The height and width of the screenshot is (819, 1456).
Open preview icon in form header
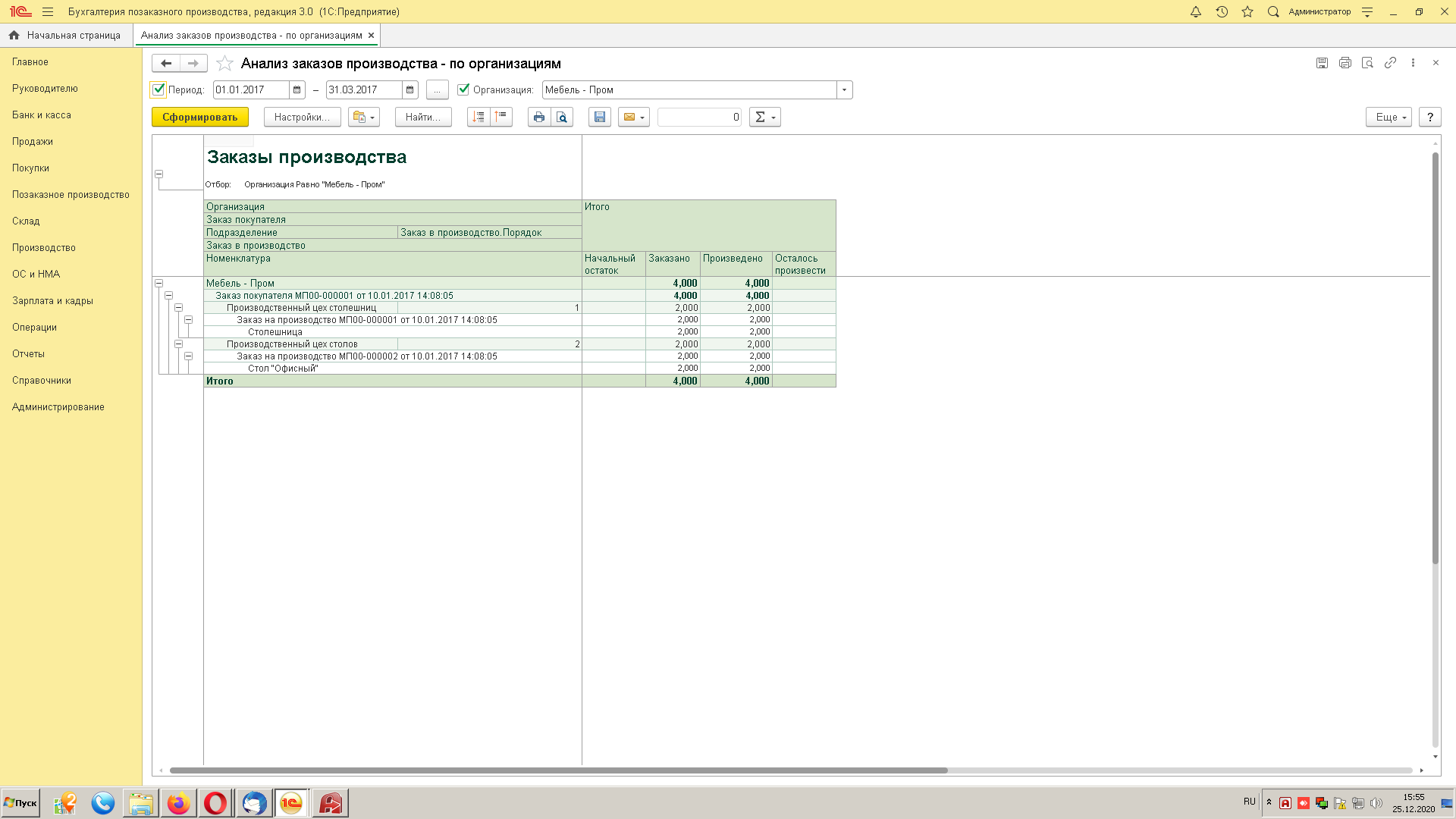1367,63
